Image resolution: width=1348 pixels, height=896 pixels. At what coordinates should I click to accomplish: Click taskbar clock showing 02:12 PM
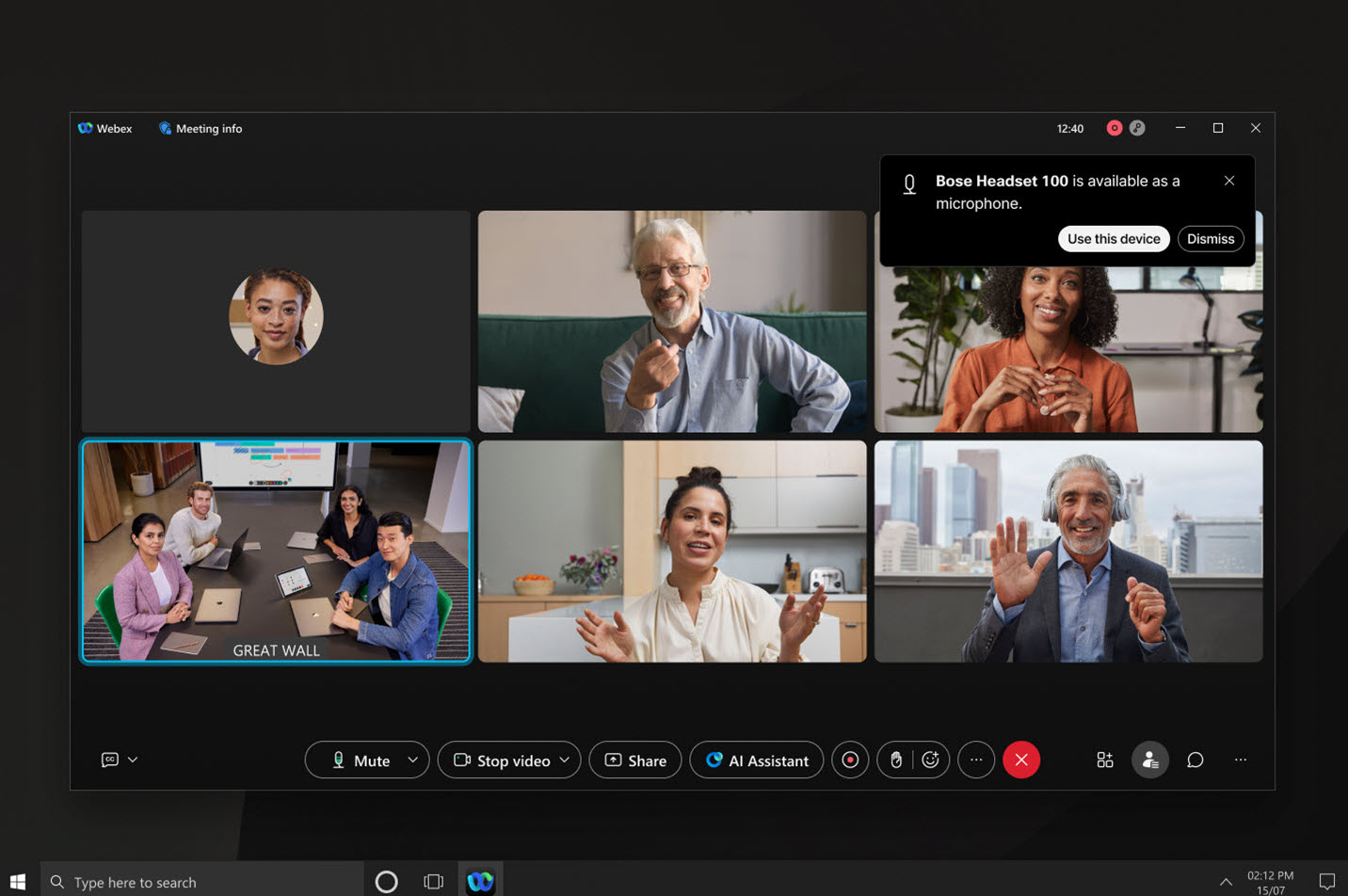[1271, 882]
